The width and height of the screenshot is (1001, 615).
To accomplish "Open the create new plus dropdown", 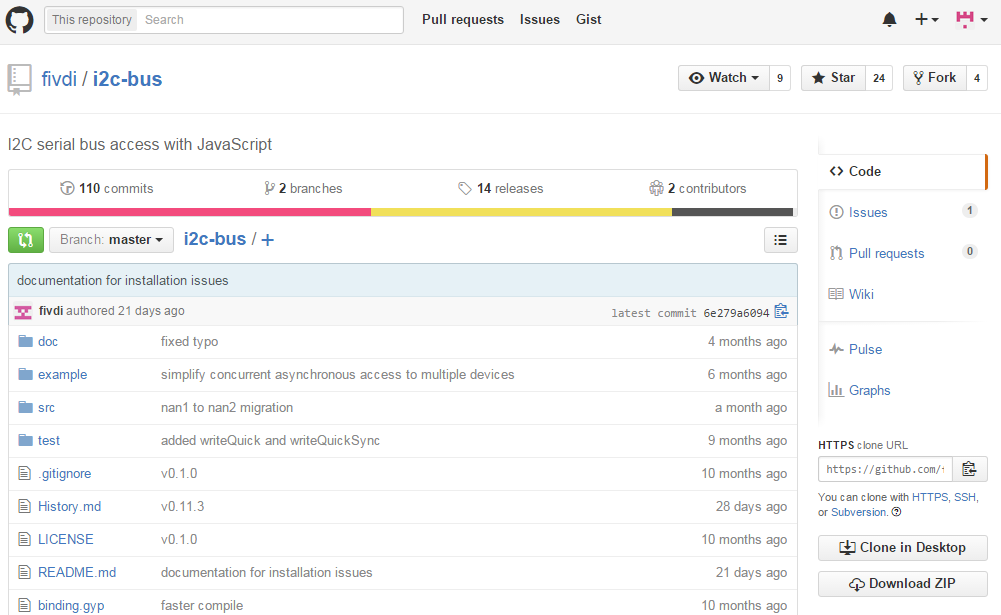I will [x=926, y=20].
